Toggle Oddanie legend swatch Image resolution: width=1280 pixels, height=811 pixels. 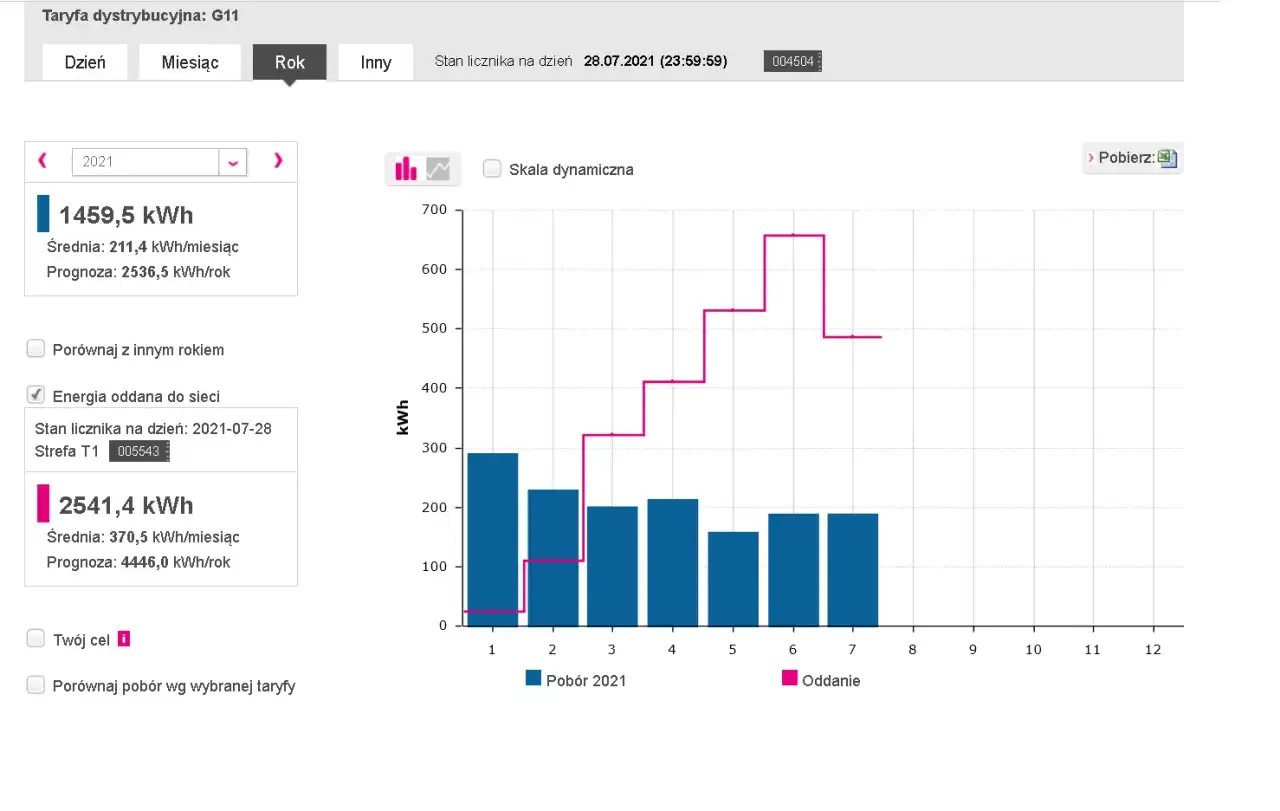pyautogui.click(x=790, y=679)
